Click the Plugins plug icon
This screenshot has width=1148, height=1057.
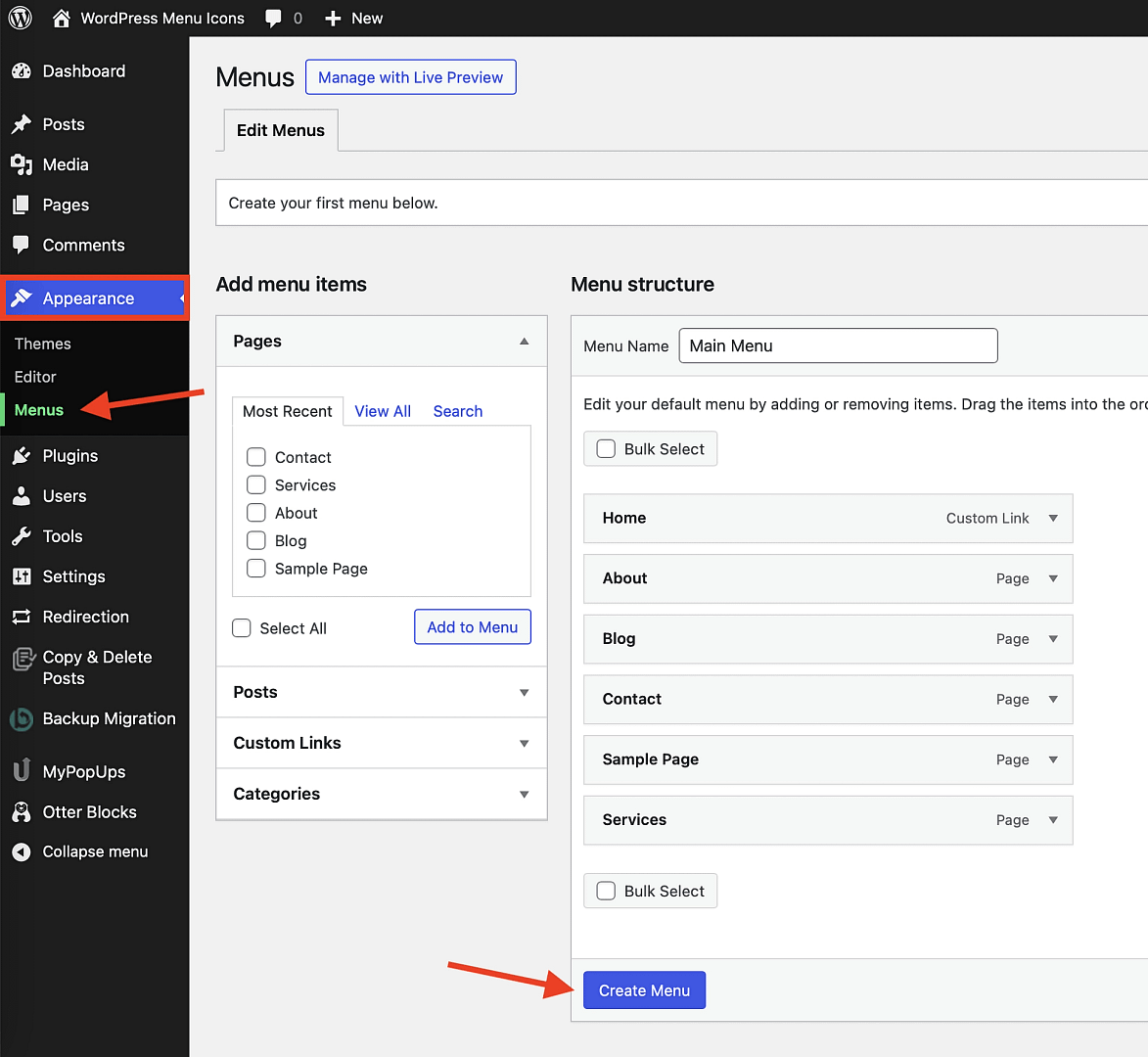tap(22, 455)
